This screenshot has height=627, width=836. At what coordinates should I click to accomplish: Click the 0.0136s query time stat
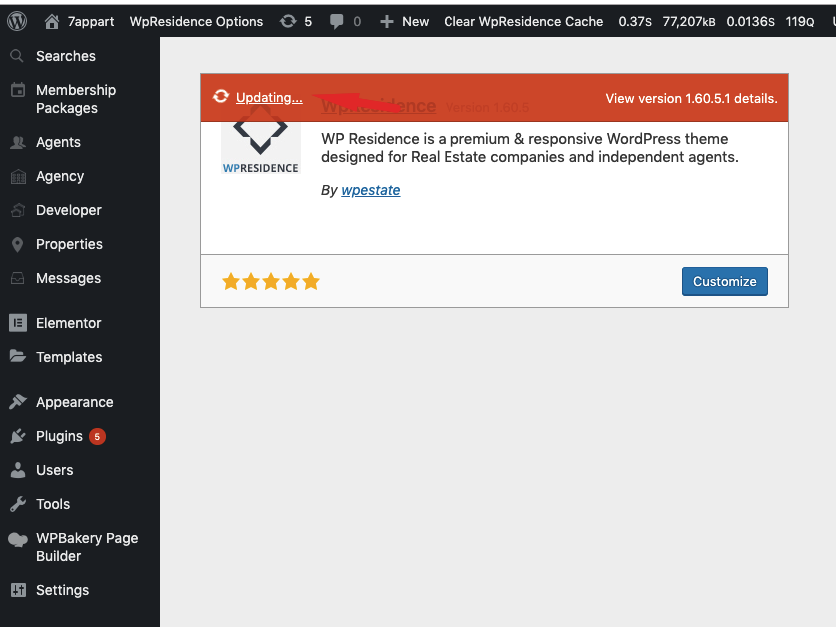tap(751, 21)
